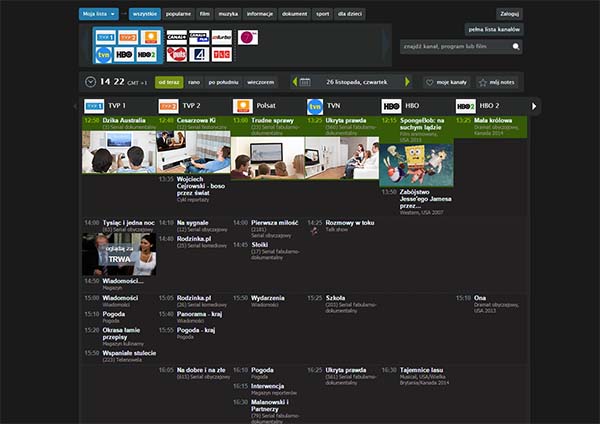This screenshot has width=600, height=424.
Task: Click Tysiąc i jedna noc thumbnail
Action: click(x=119, y=254)
